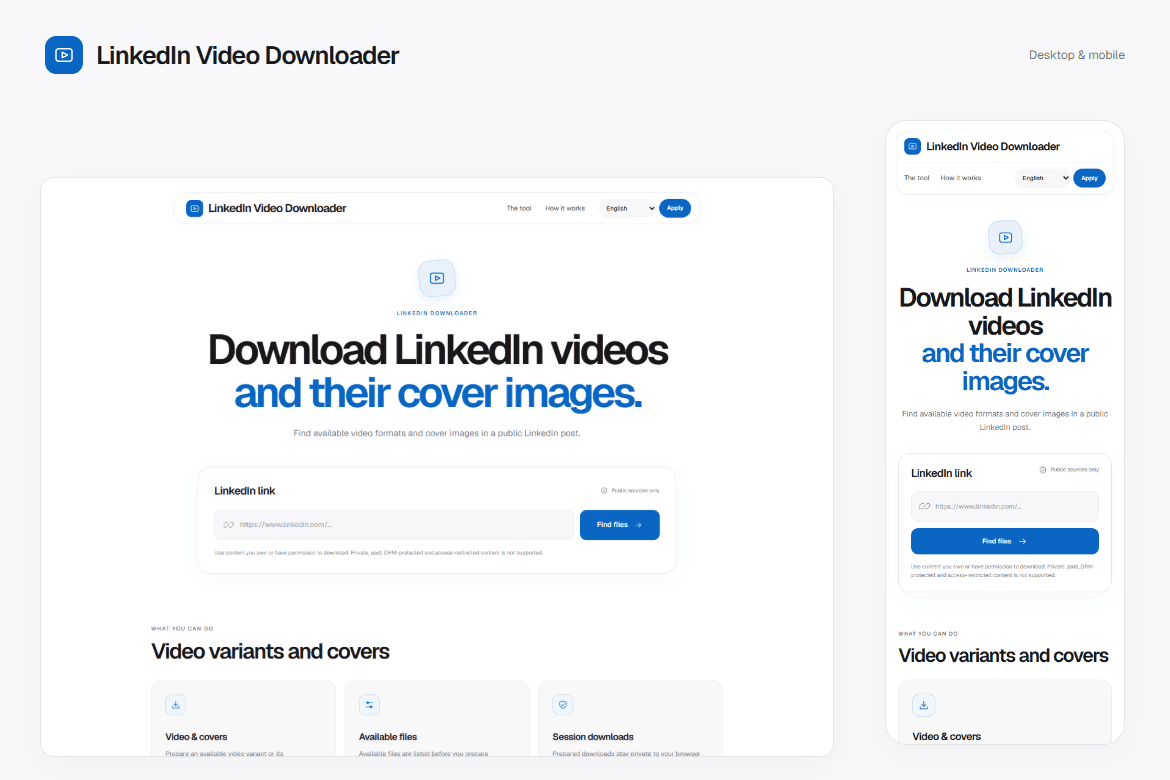Click the link icon in mobile URL field
The image size is (1170, 780).
pos(925,506)
